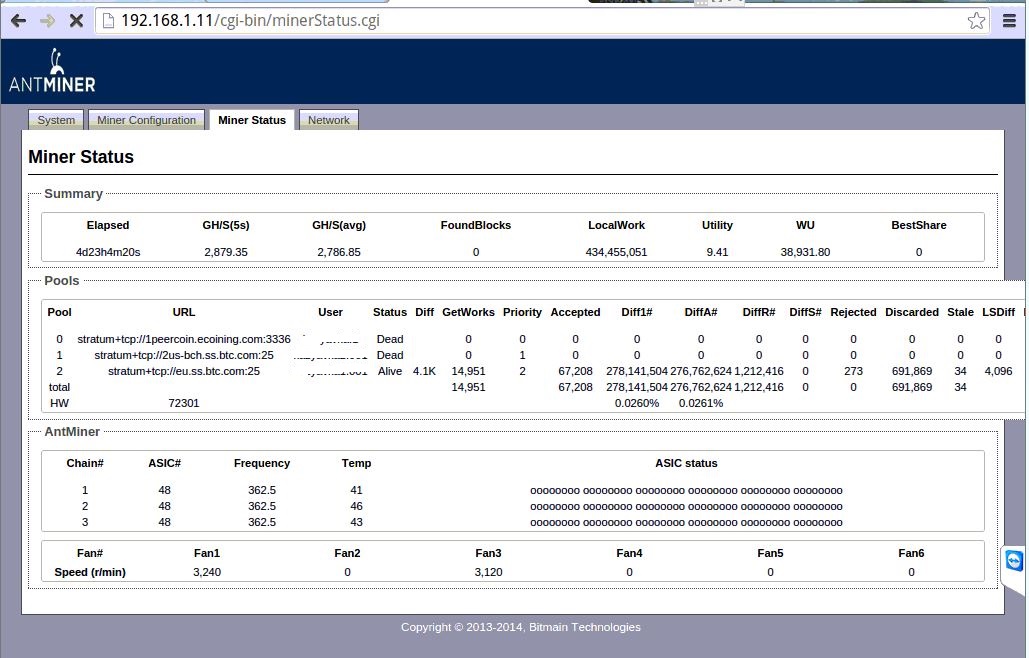Stop the page from loading
Screen dimensions: 1029x658
(77, 20)
